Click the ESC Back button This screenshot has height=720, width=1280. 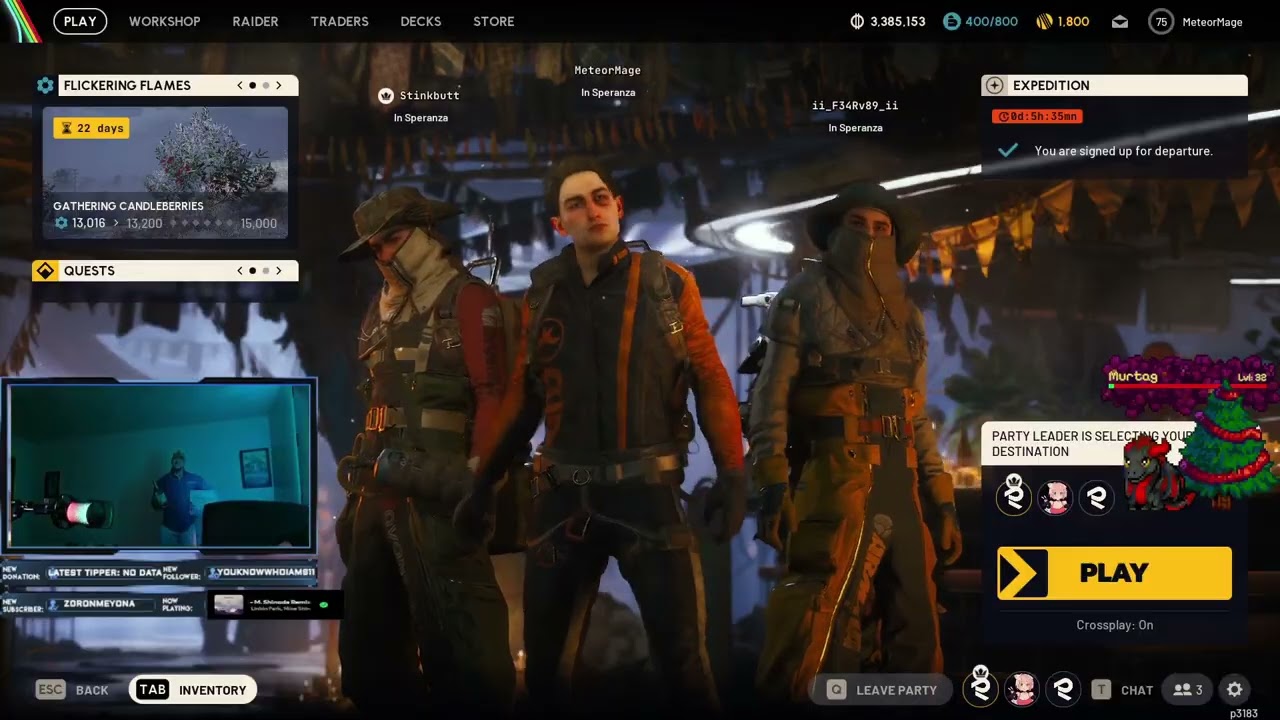click(72, 690)
